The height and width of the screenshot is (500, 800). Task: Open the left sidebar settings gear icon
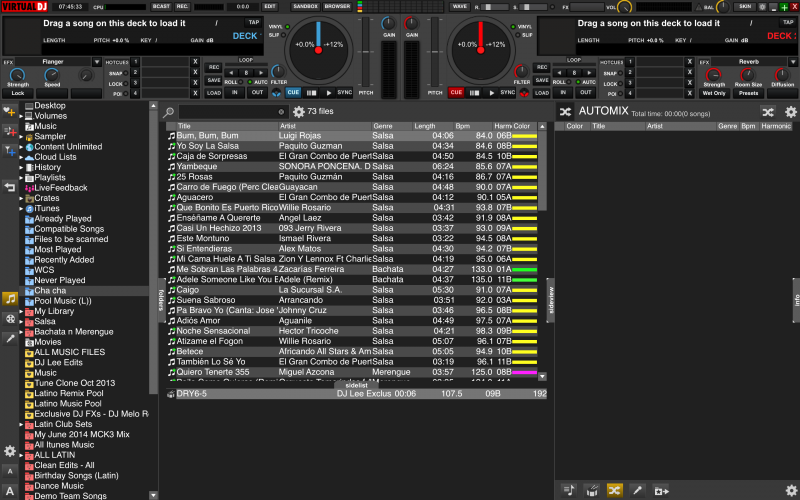10,451
